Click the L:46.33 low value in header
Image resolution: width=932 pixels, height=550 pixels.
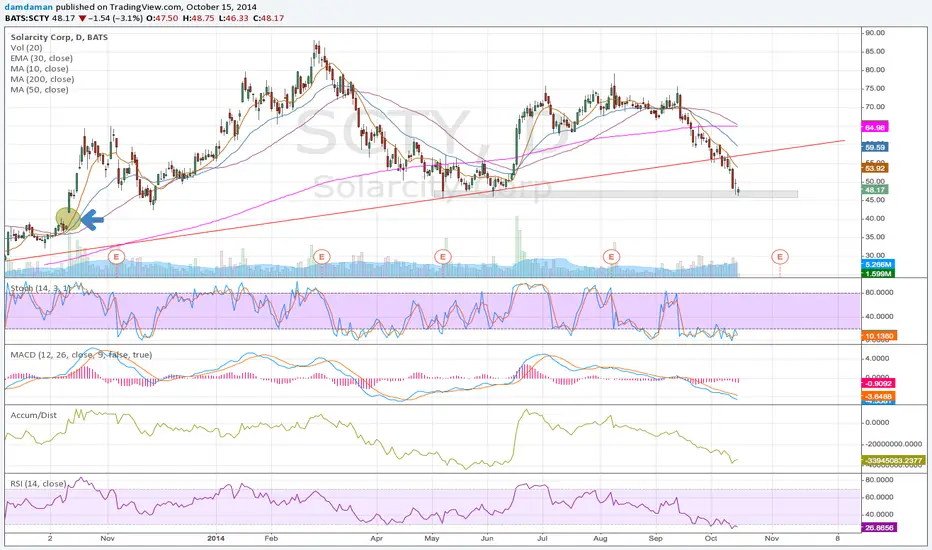coord(233,18)
